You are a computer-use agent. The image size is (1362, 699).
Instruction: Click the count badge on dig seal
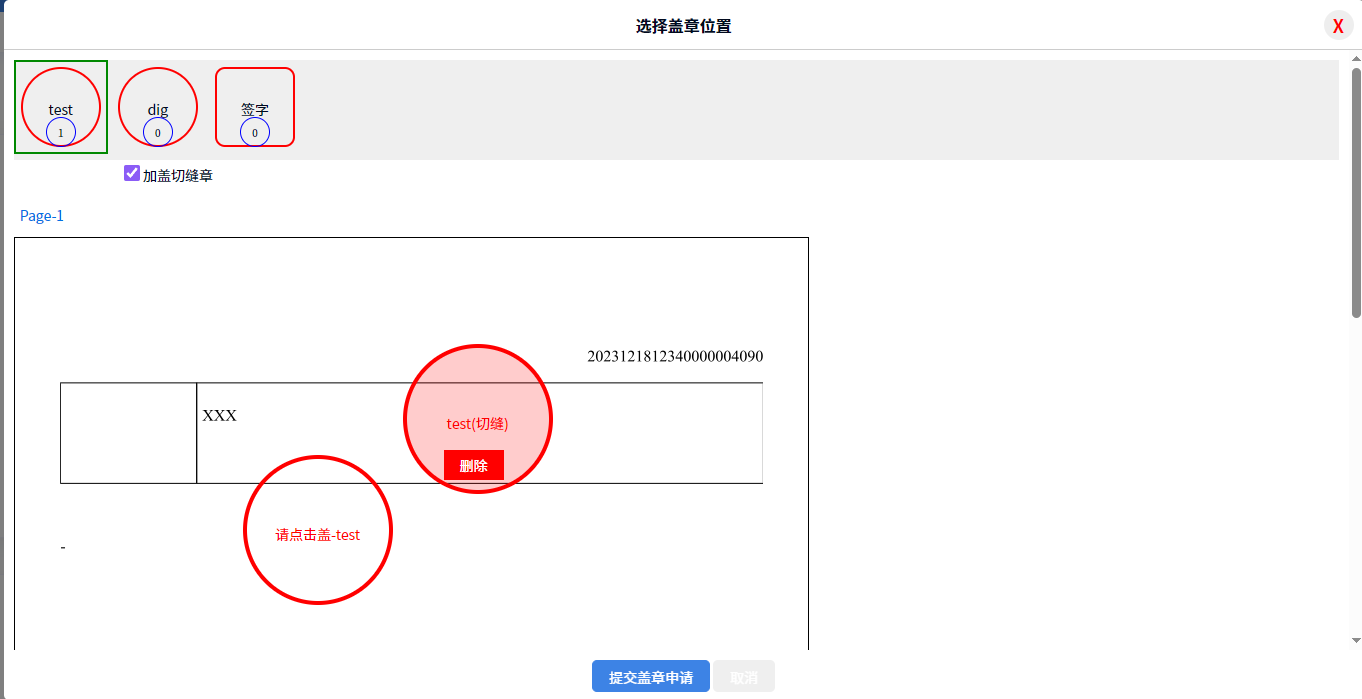pos(158,132)
